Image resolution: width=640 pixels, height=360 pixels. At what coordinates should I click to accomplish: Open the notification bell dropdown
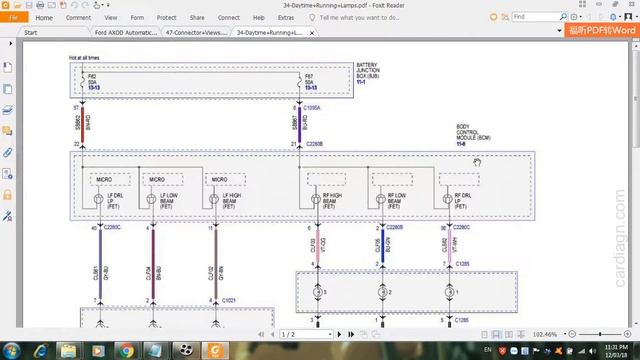pyautogui.click(x=615, y=17)
